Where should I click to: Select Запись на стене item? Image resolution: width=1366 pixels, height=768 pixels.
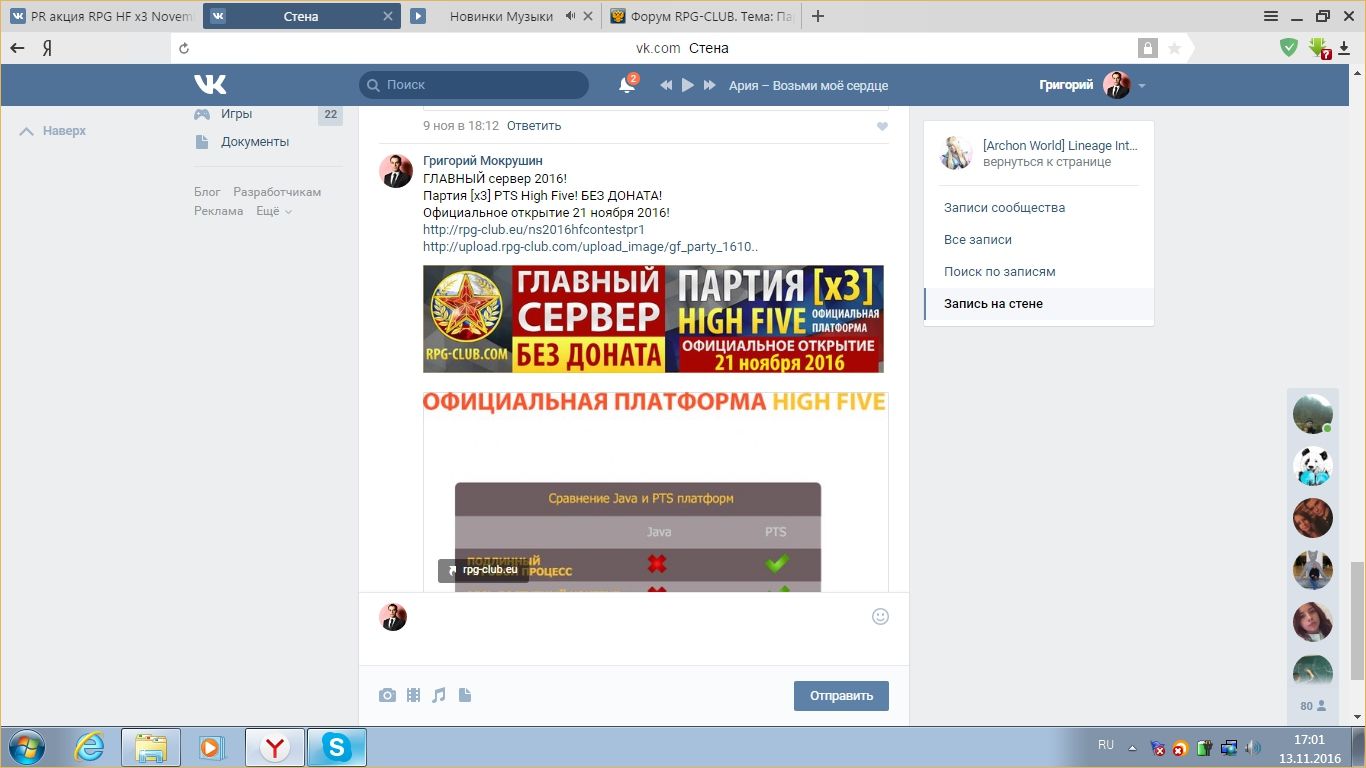coord(1039,304)
